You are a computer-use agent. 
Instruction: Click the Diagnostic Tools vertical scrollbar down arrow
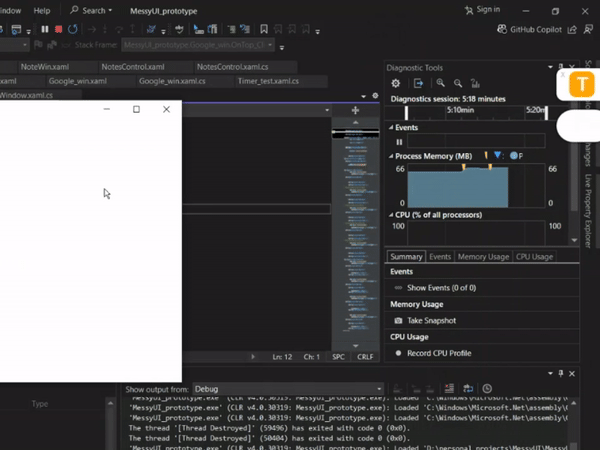pyautogui.click(x=574, y=240)
